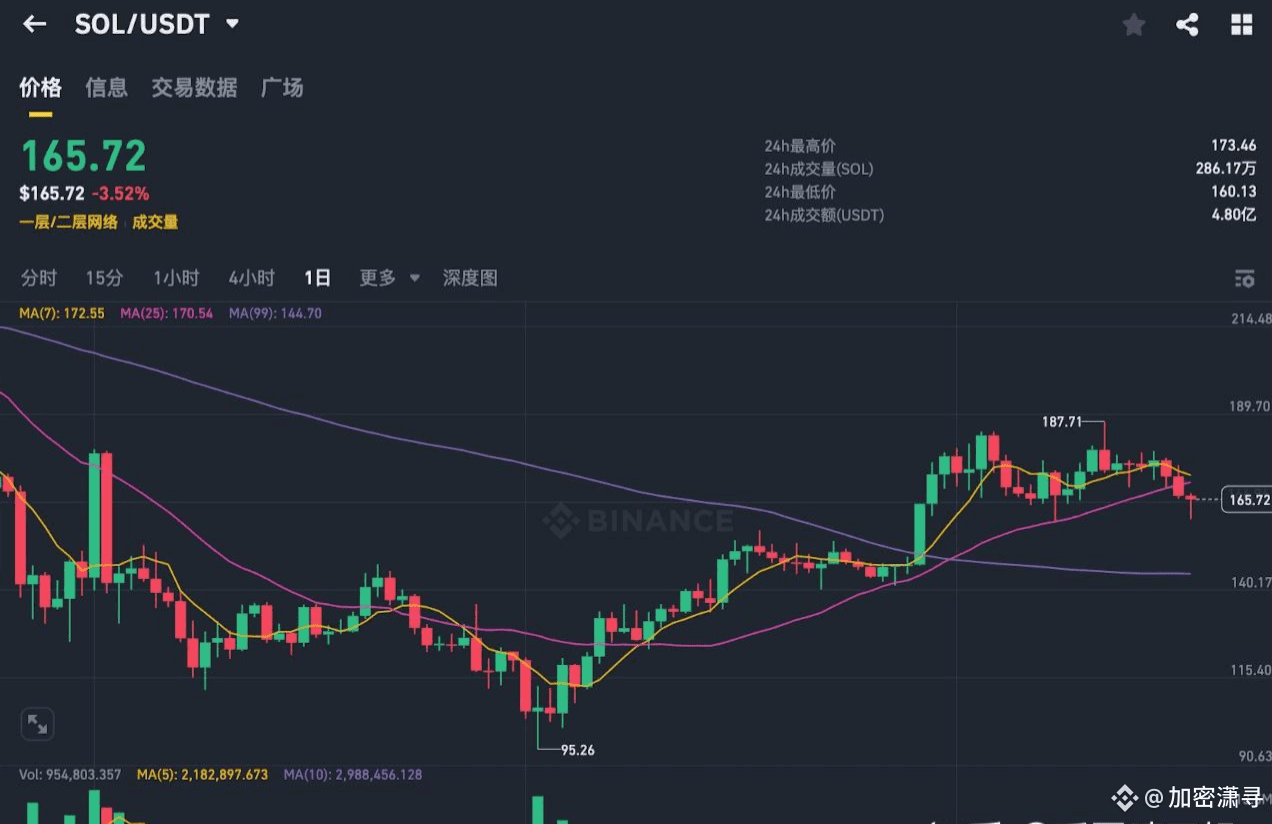This screenshot has height=824, width=1272.
Task: Open chart indicator settings icon
Action: pyautogui.click(x=1244, y=279)
